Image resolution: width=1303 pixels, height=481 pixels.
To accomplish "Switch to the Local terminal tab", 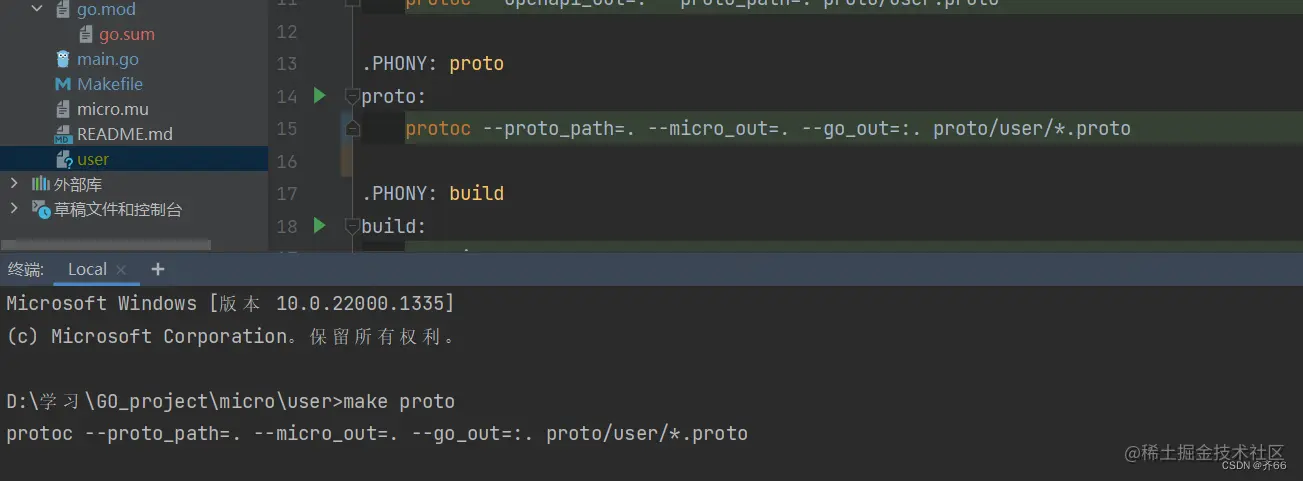I will click(x=87, y=269).
